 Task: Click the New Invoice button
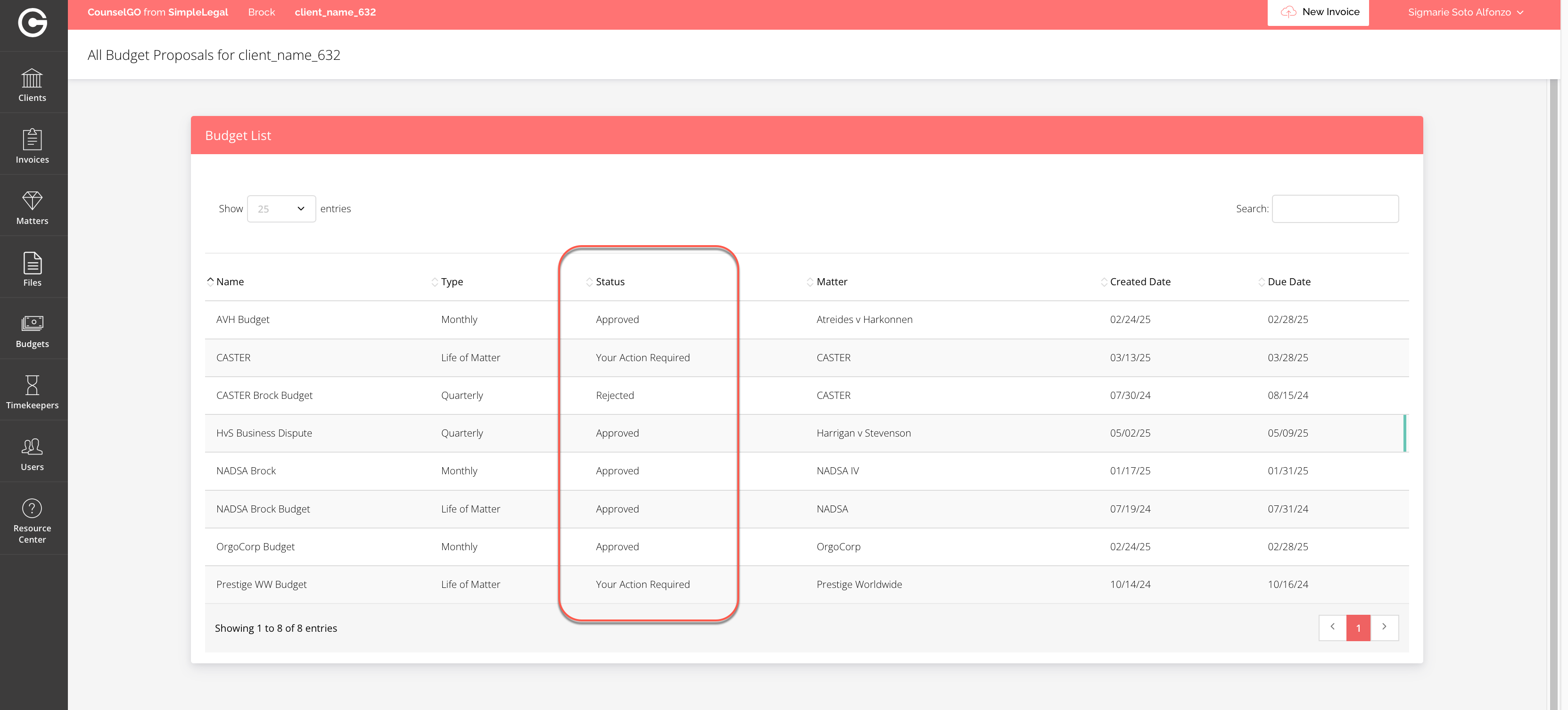coord(1319,12)
